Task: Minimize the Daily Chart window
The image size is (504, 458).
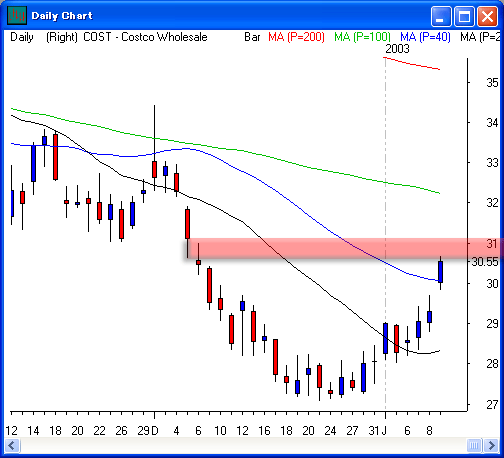Action: (441, 16)
